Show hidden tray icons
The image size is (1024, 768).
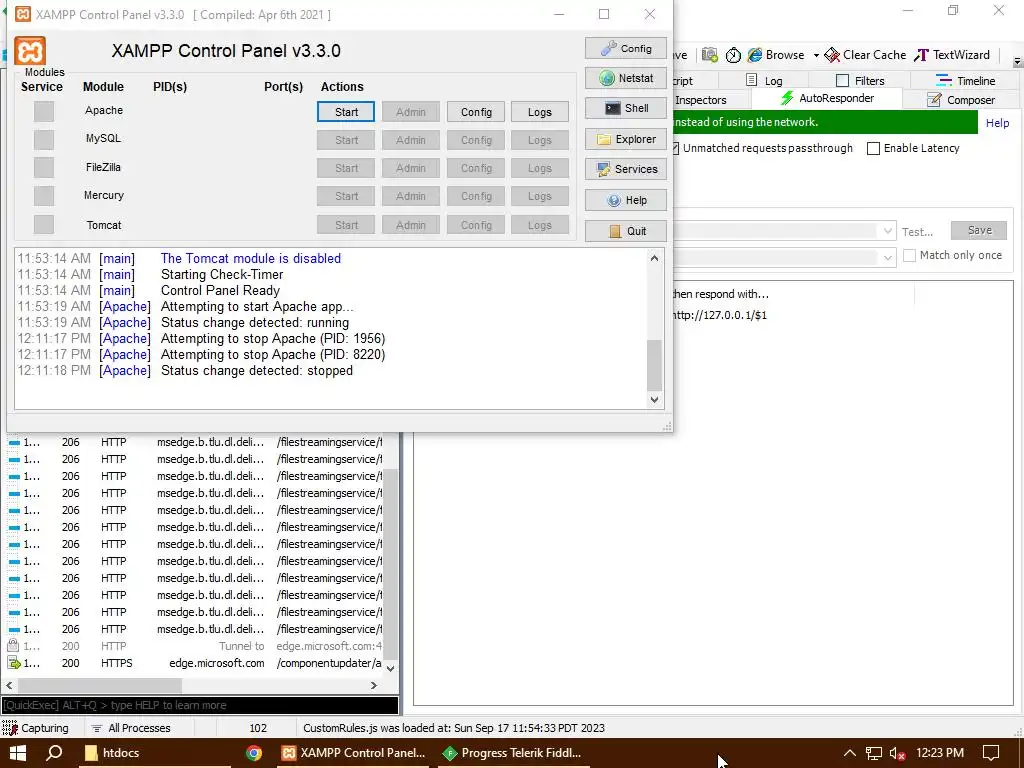point(850,753)
